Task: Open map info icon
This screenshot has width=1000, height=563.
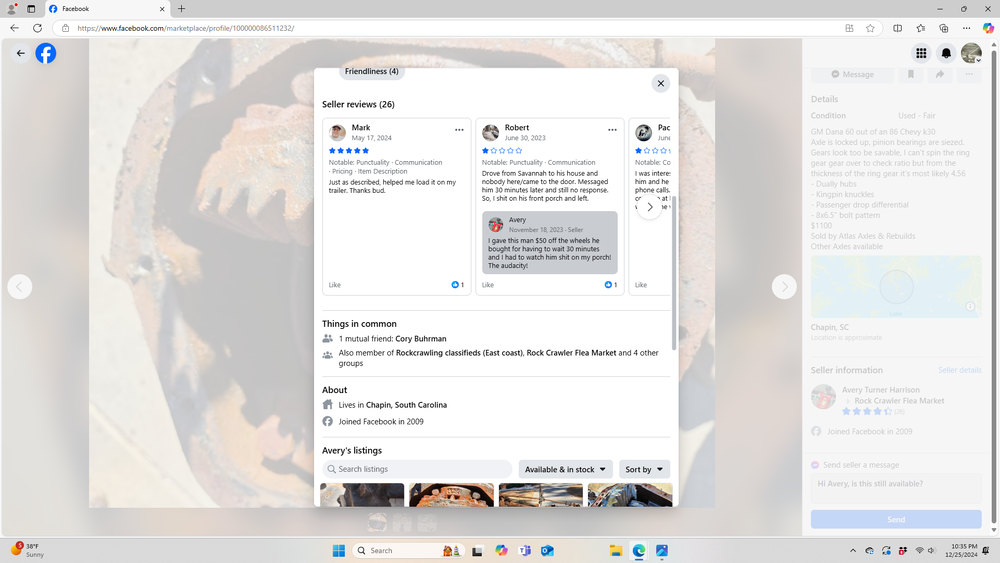Action: (x=970, y=307)
